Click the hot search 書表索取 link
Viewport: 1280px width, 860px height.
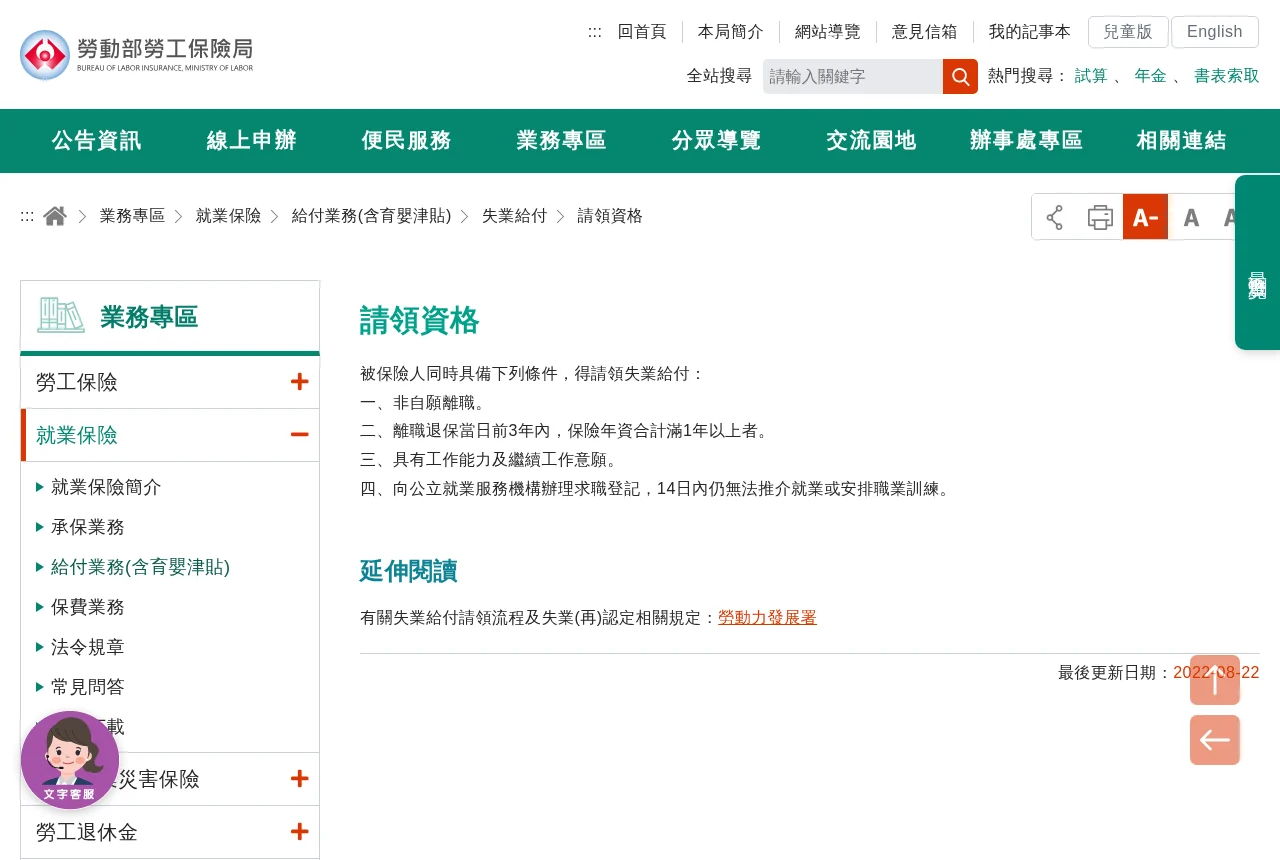coord(1227,76)
